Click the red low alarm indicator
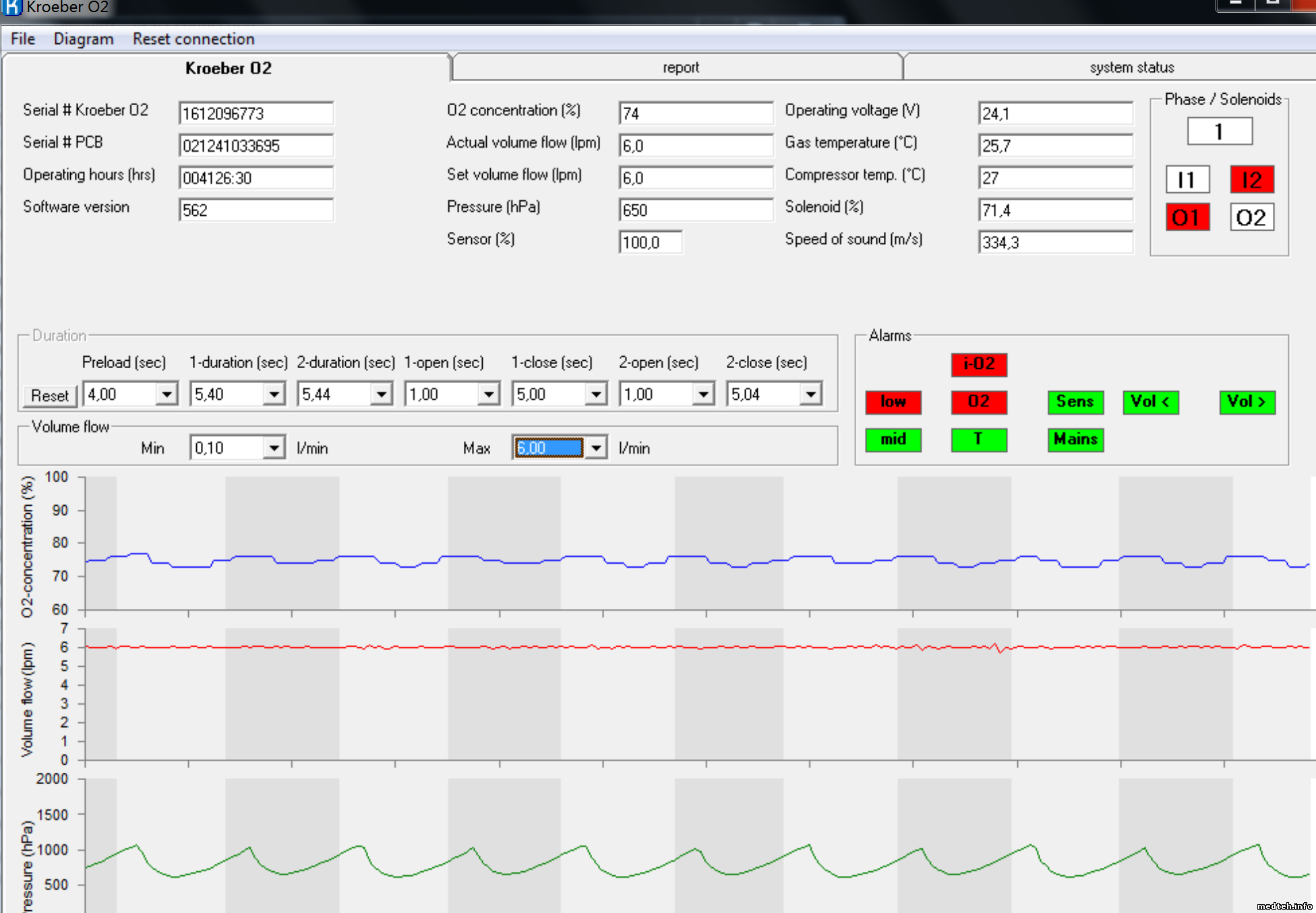The height and width of the screenshot is (913, 1316). [893, 402]
